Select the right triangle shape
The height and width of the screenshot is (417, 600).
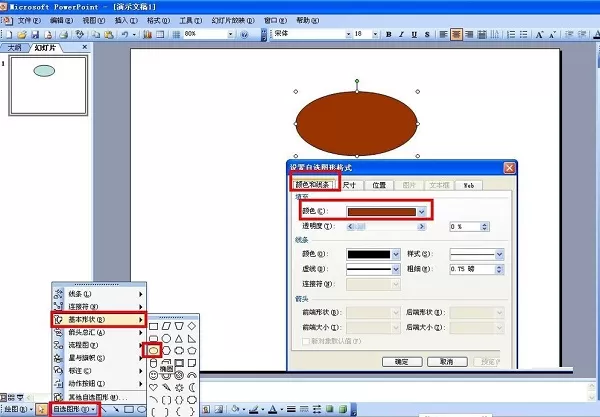click(x=192, y=339)
